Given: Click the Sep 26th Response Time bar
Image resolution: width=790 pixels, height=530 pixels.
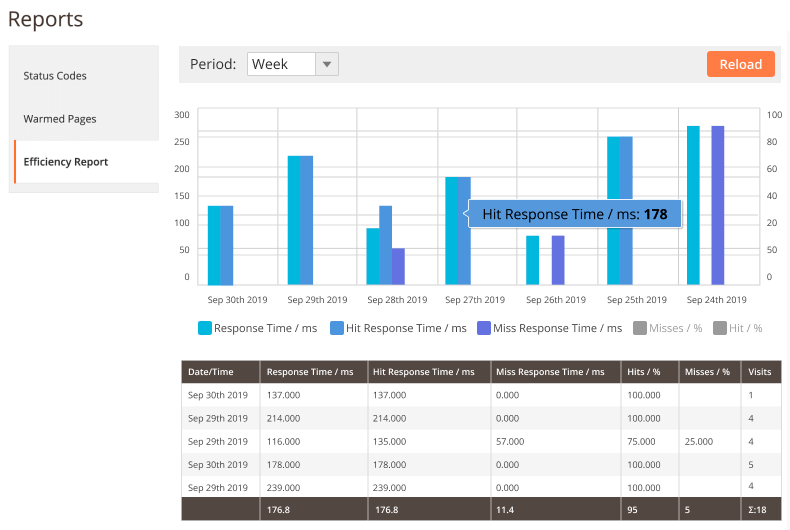Looking at the screenshot, I should [533, 260].
